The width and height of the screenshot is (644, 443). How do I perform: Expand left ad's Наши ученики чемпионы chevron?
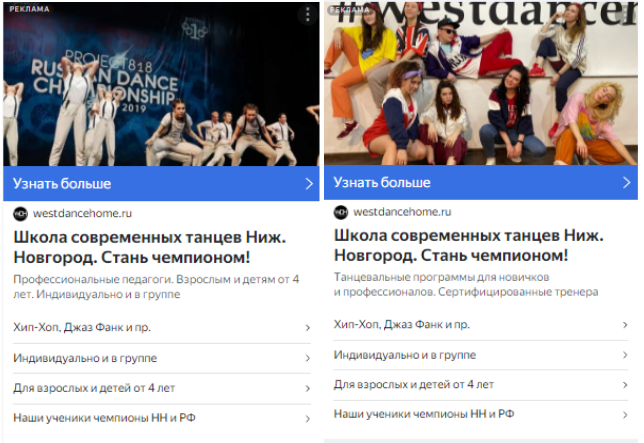coord(308,419)
